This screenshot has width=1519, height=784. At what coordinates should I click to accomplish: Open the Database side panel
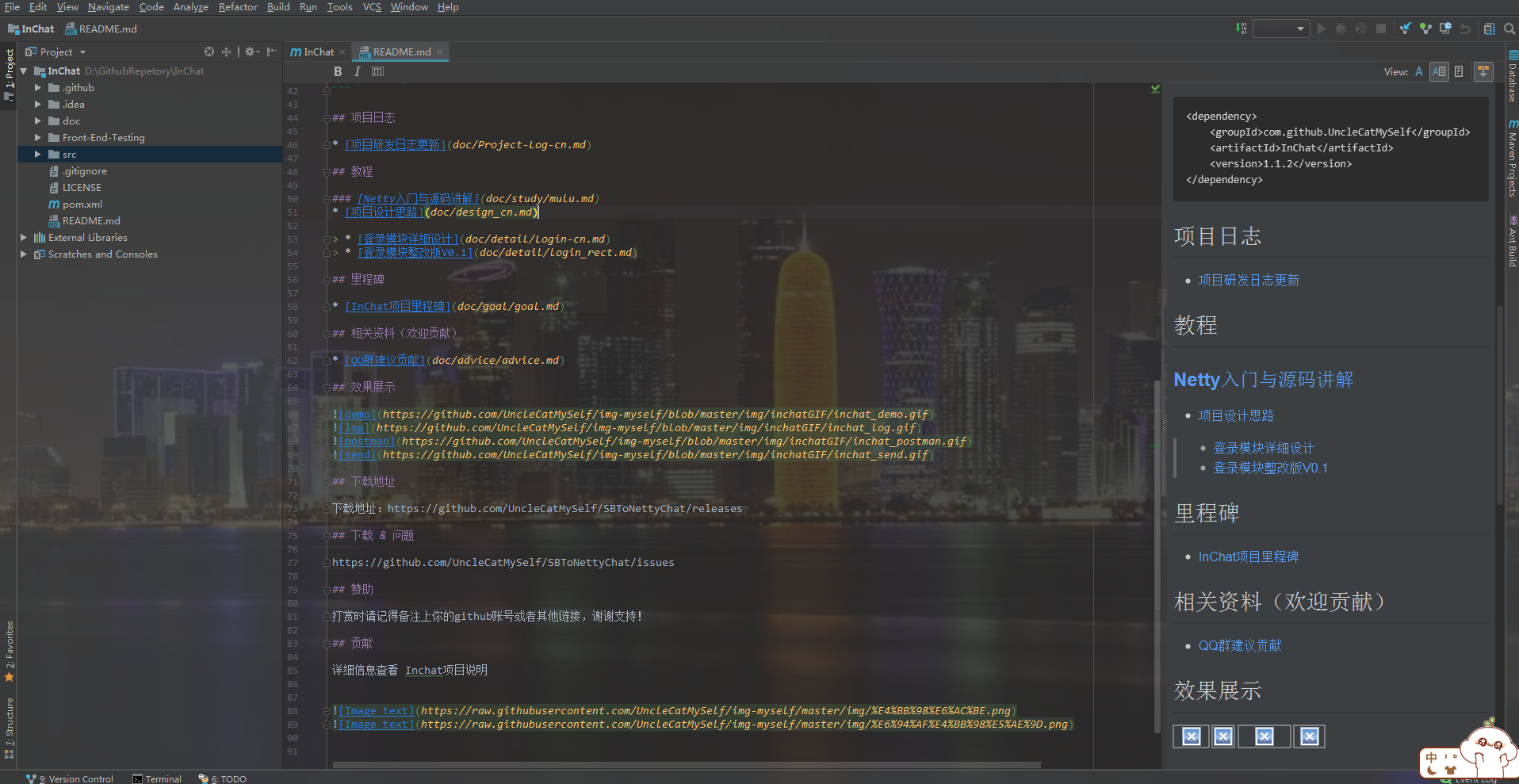[1512, 77]
